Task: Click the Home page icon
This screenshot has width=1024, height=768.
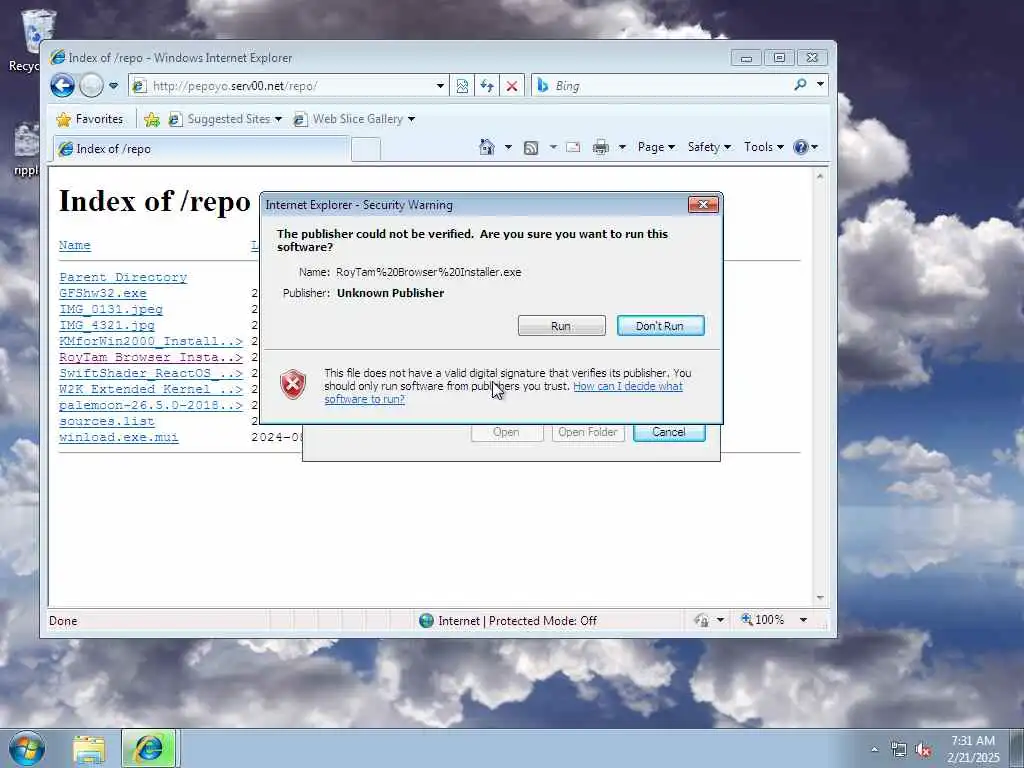Action: pos(487,147)
